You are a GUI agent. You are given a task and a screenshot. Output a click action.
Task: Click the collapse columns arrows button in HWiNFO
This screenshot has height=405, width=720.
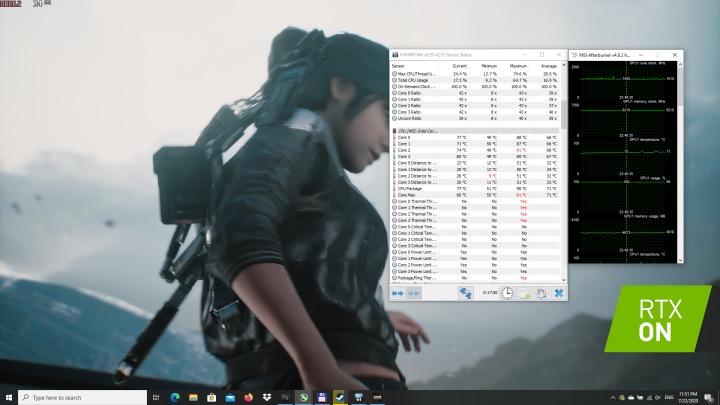click(414, 293)
